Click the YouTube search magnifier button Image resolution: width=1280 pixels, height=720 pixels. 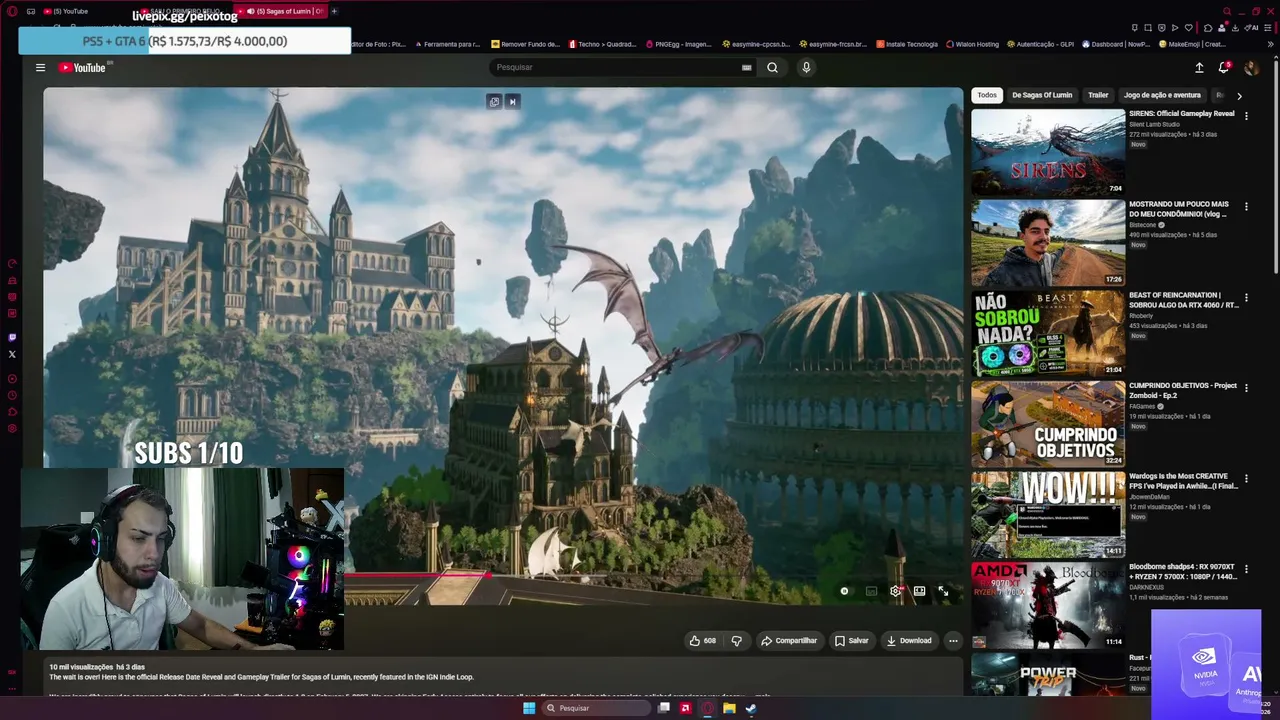tap(772, 67)
